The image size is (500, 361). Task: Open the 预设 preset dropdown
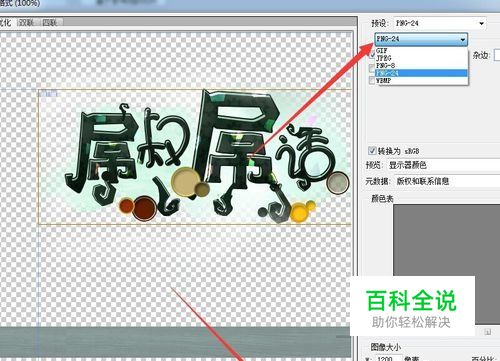click(x=439, y=23)
